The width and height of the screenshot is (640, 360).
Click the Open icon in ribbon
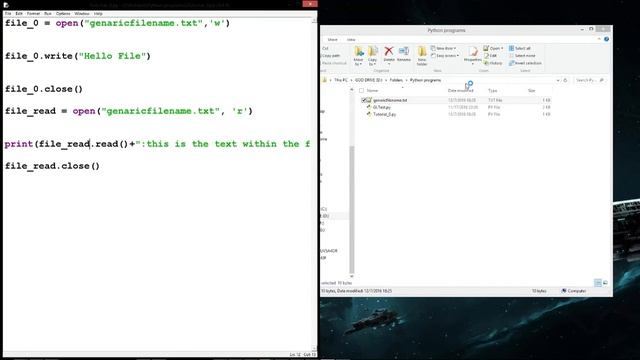click(x=486, y=48)
